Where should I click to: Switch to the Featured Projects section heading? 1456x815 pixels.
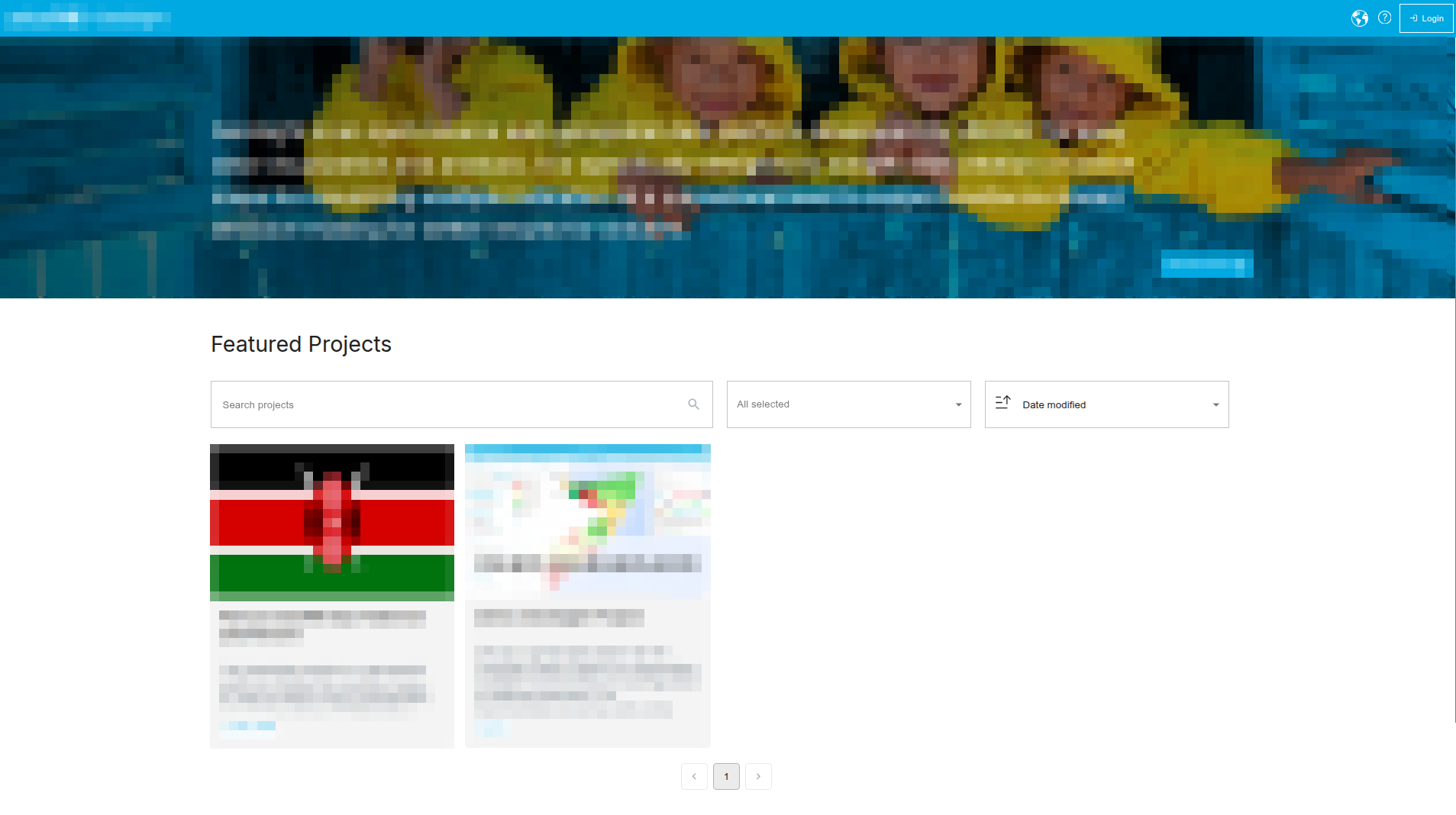tap(301, 344)
